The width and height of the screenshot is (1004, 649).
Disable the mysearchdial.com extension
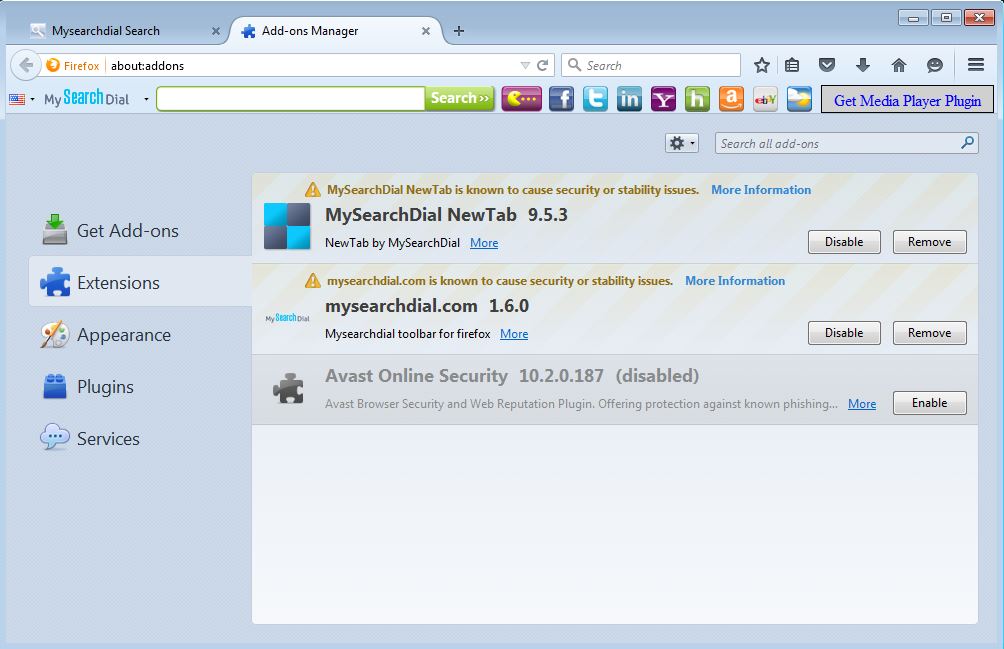pos(844,333)
